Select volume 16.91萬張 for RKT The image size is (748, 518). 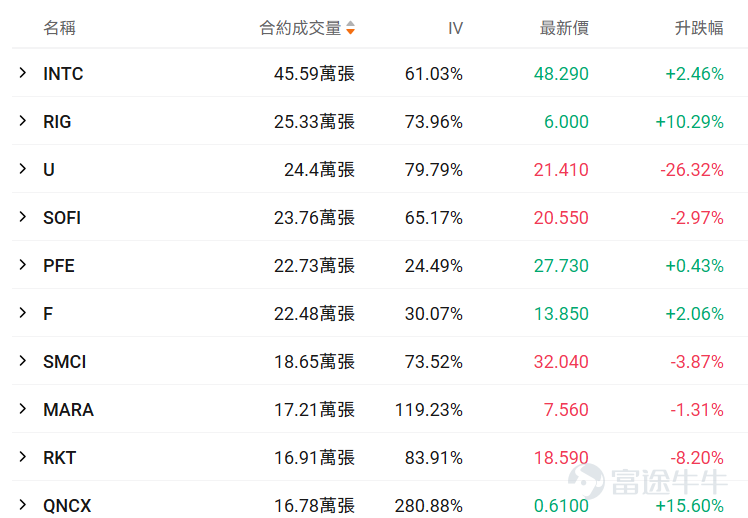(x=314, y=458)
